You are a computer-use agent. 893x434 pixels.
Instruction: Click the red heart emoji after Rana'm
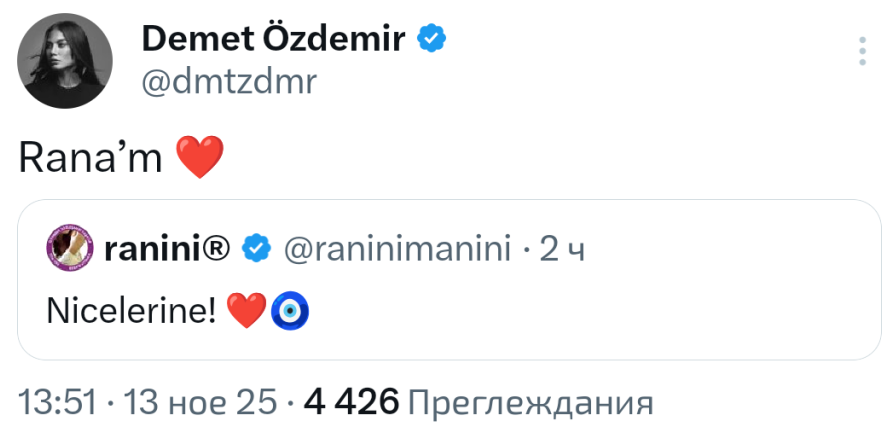click(198, 157)
